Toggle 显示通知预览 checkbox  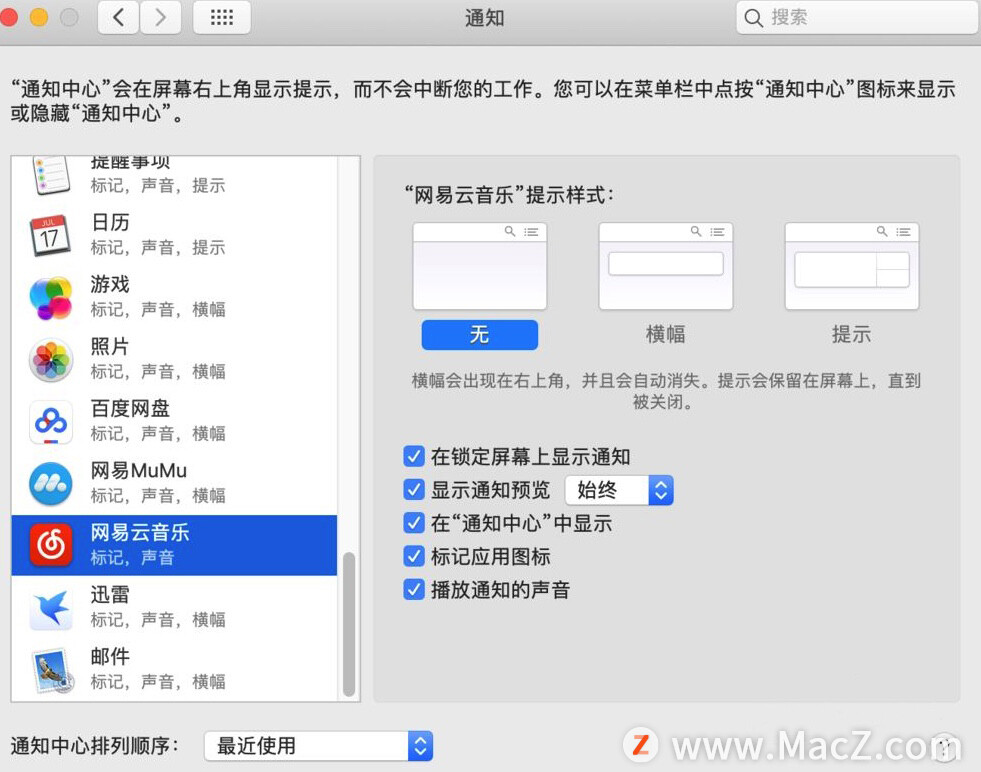tap(414, 489)
